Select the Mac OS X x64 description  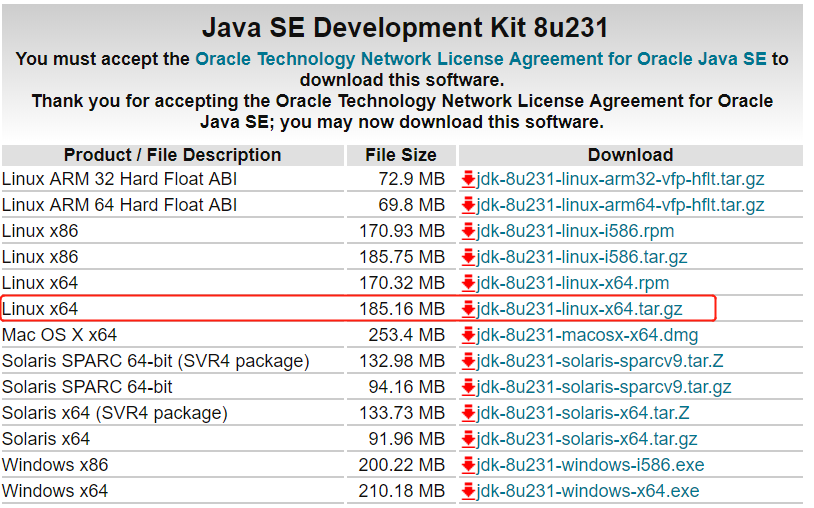[59, 335]
